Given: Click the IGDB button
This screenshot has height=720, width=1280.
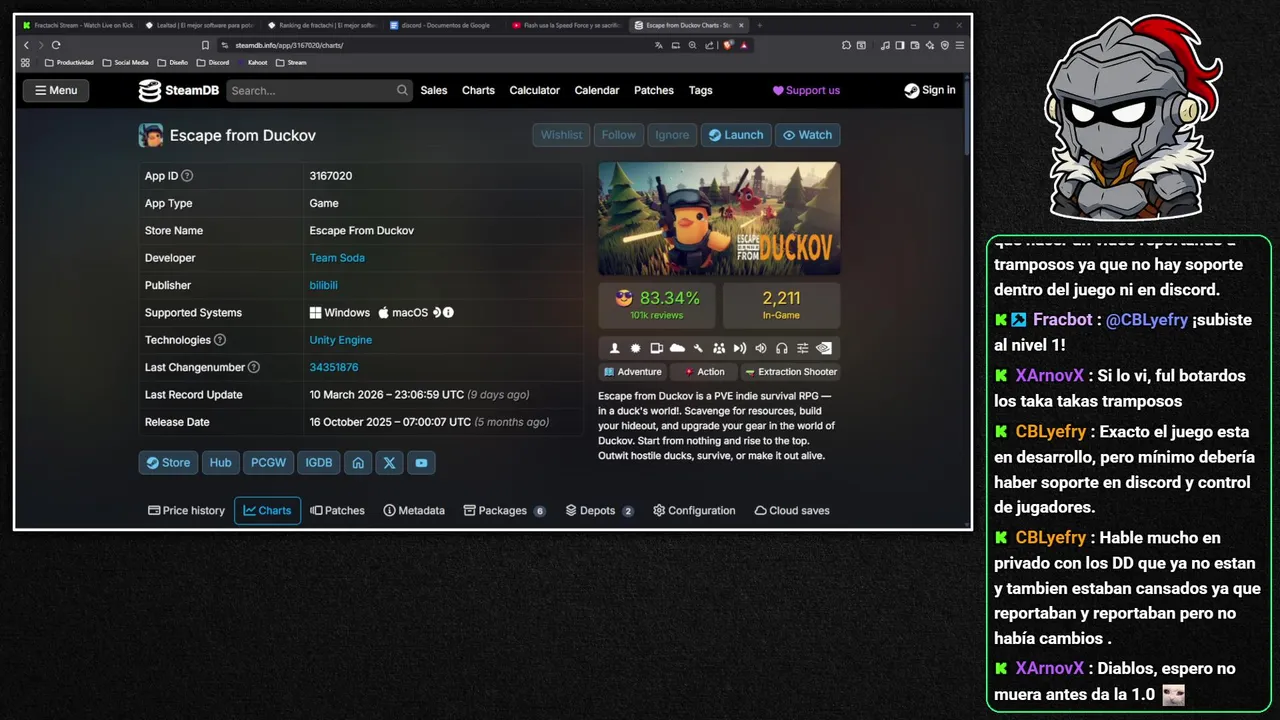Looking at the screenshot, I should (319, 463).
